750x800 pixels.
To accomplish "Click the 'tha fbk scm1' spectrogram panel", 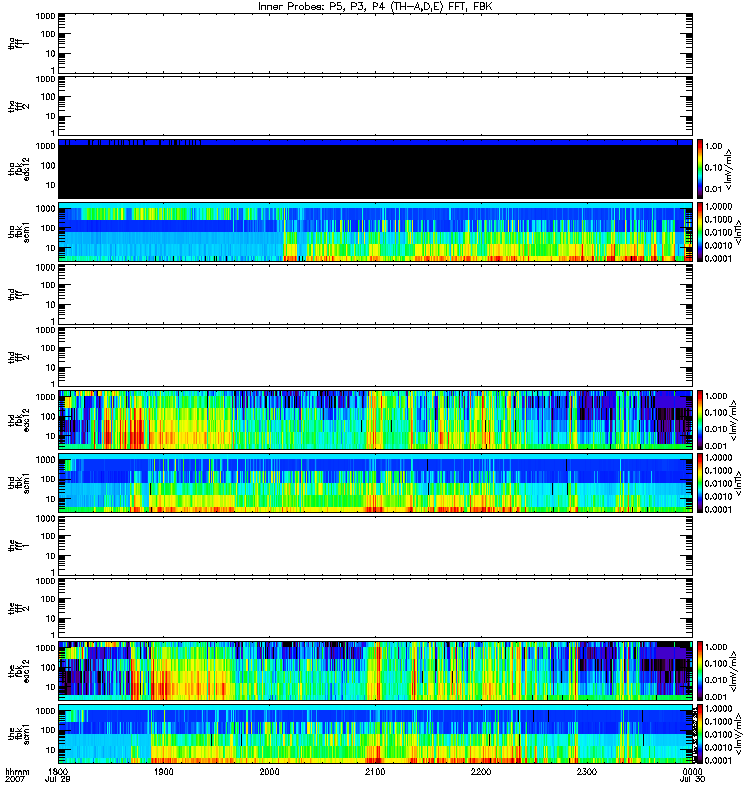I will [376, 232].
